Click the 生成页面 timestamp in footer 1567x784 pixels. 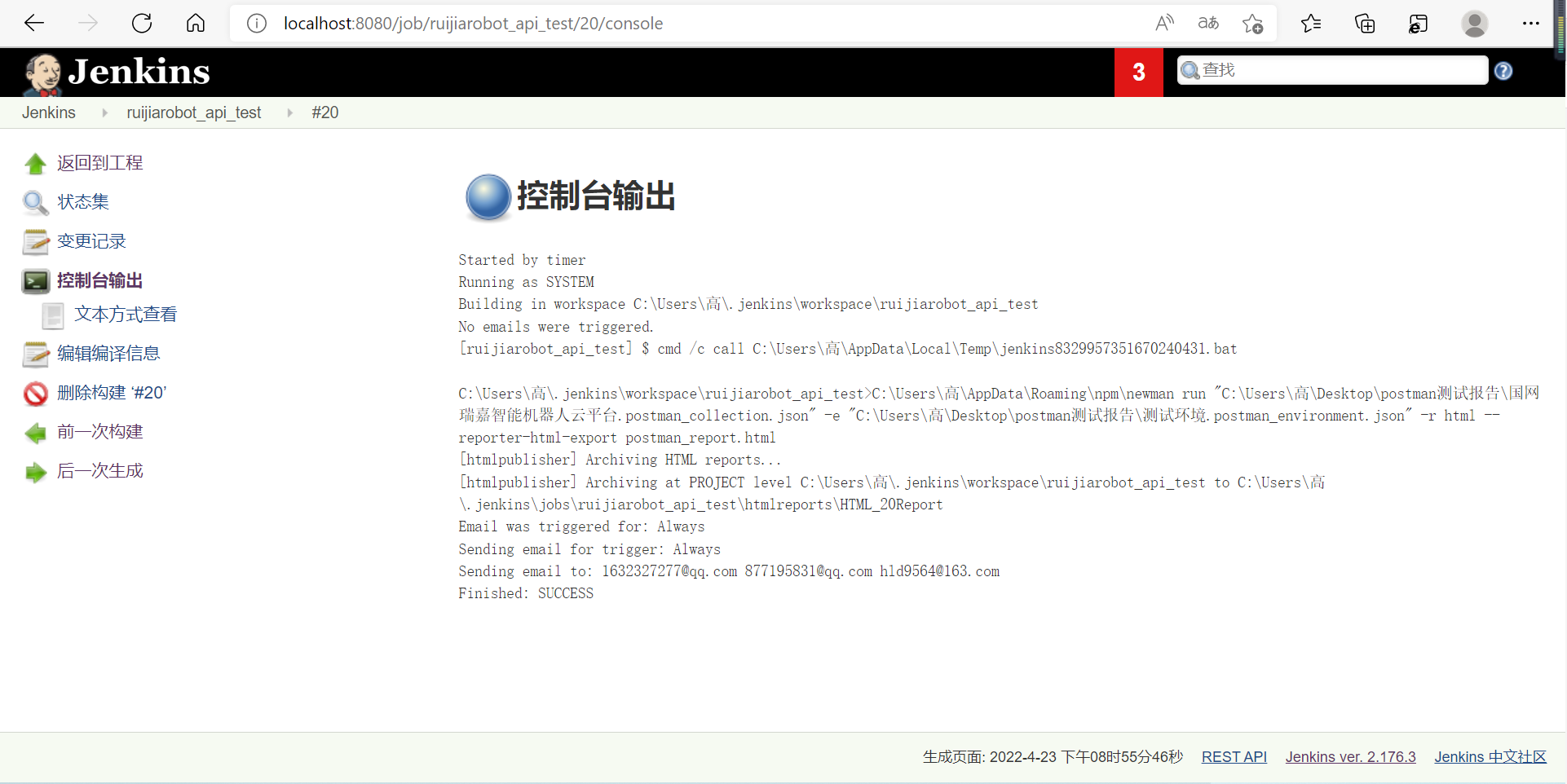[1053, 757]
